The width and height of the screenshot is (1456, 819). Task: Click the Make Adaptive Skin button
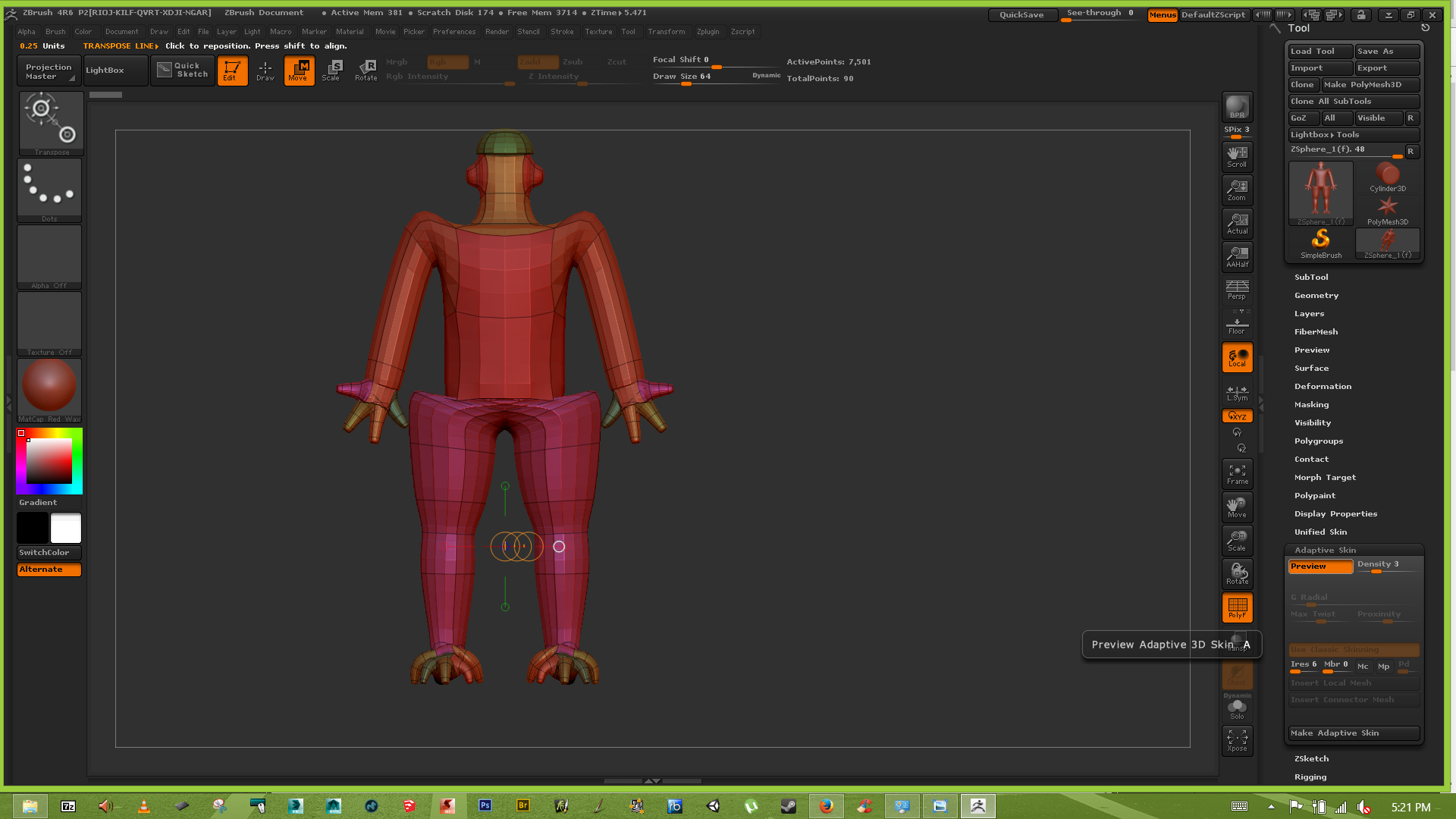tap(1353, 733)
